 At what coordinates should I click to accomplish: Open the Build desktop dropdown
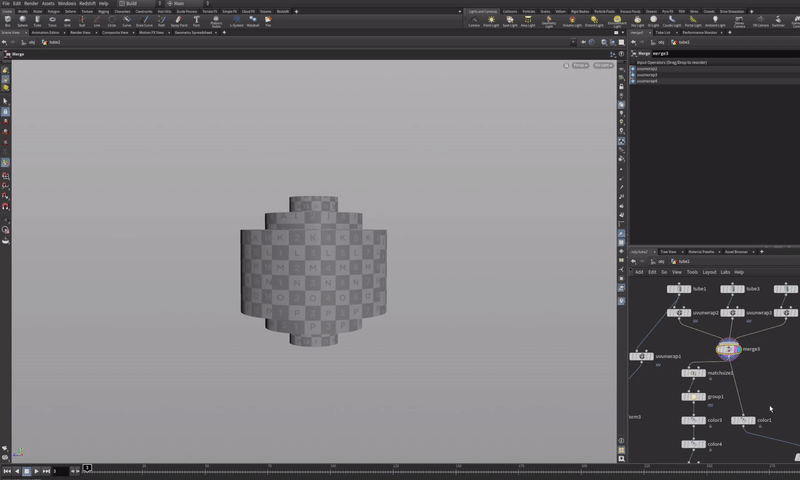click(x=140, y=3)
